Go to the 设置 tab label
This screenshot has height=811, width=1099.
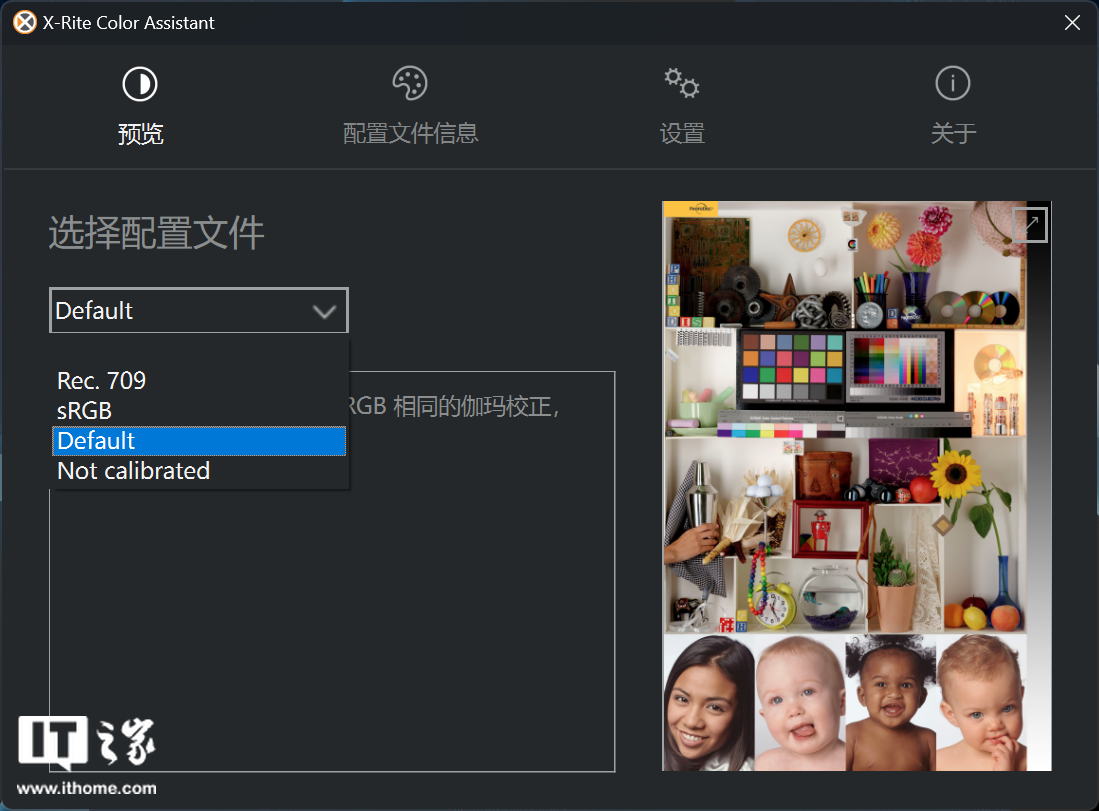(682, 133)
